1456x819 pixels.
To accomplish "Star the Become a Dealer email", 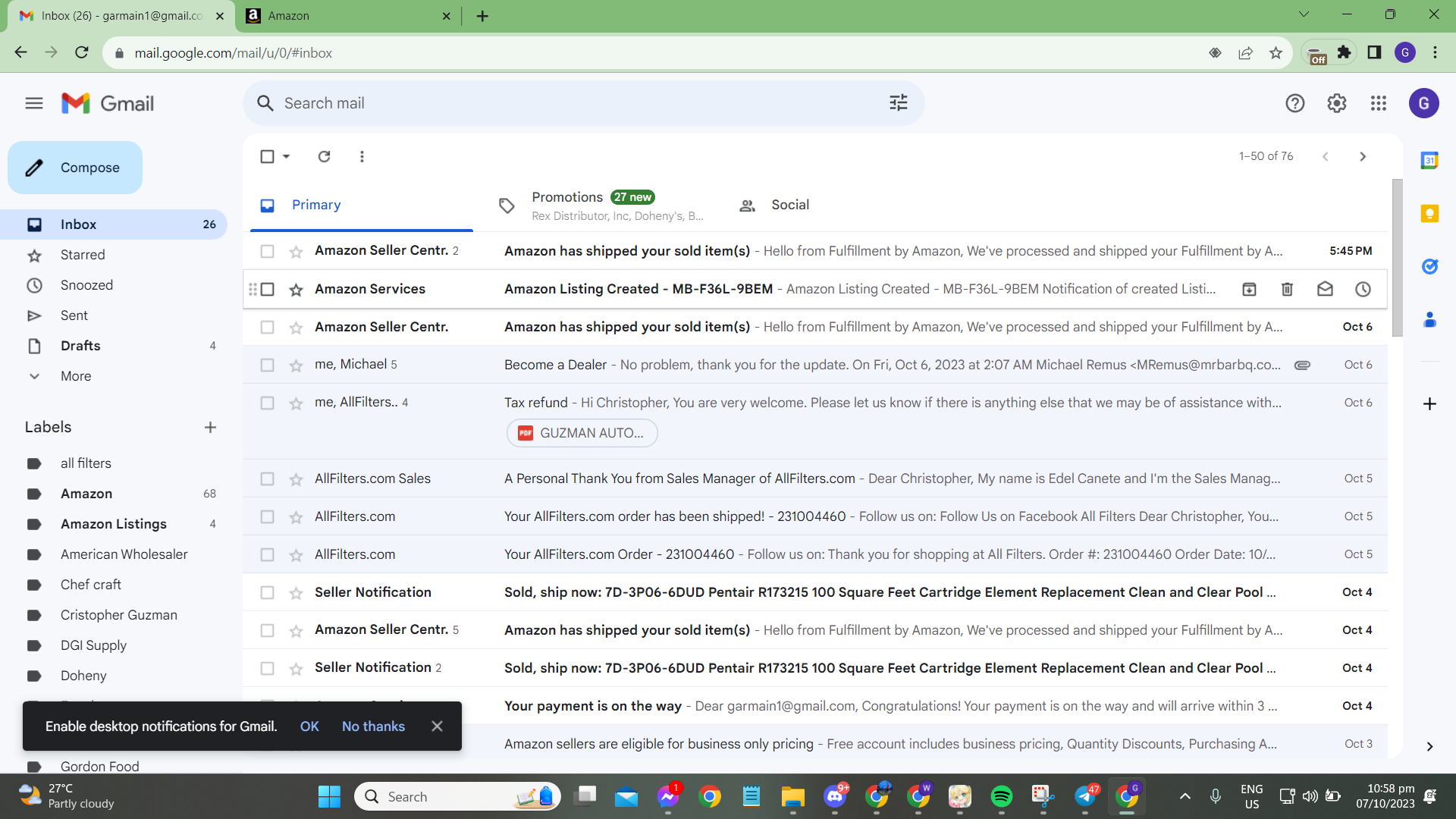I will click(296, 366).
